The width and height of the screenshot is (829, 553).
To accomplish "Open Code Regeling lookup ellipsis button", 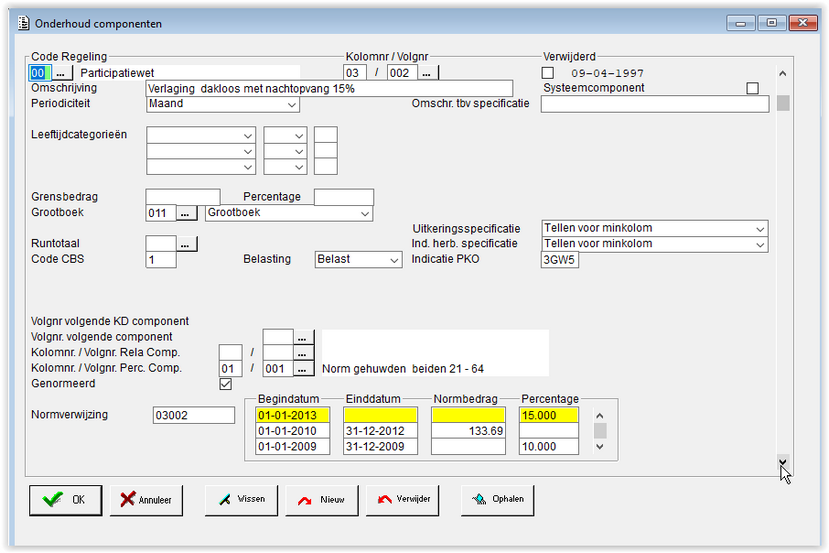I will (61, 73).
